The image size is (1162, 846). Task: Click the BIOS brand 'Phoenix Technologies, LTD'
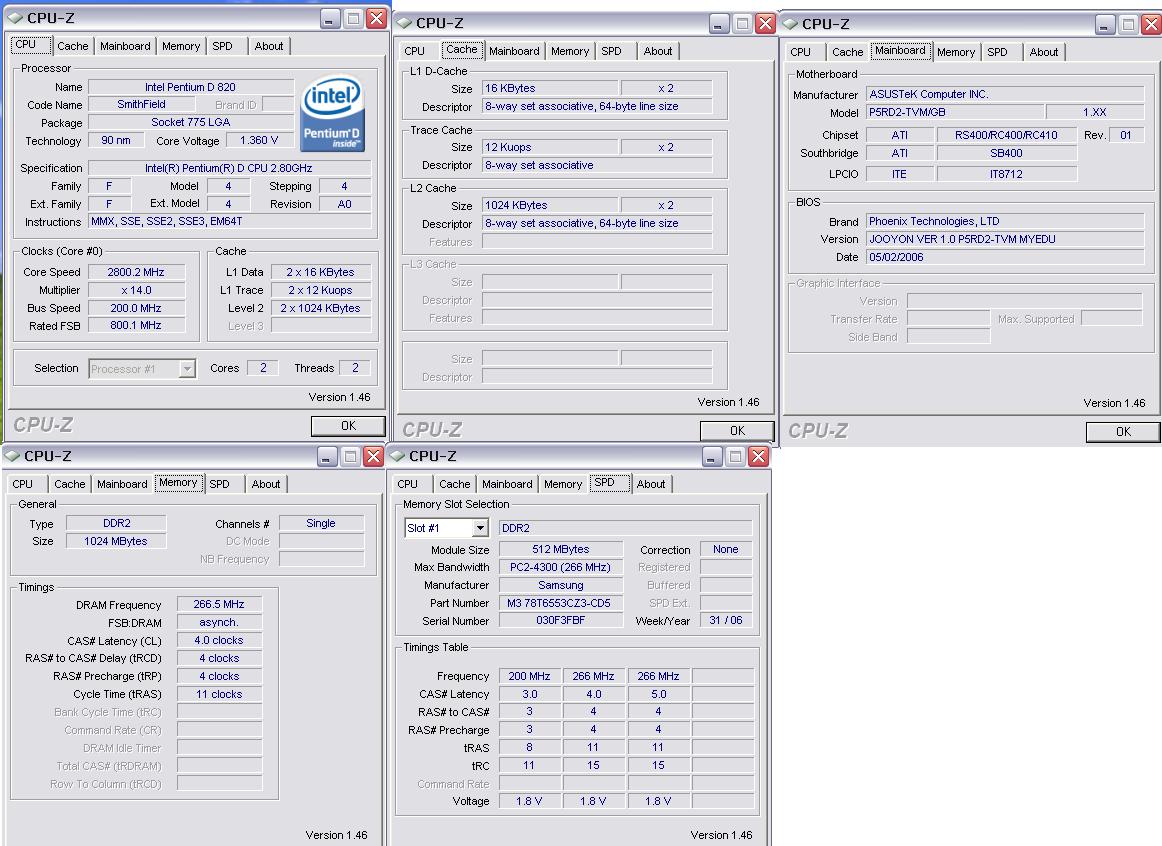(x=1005, y=222)
